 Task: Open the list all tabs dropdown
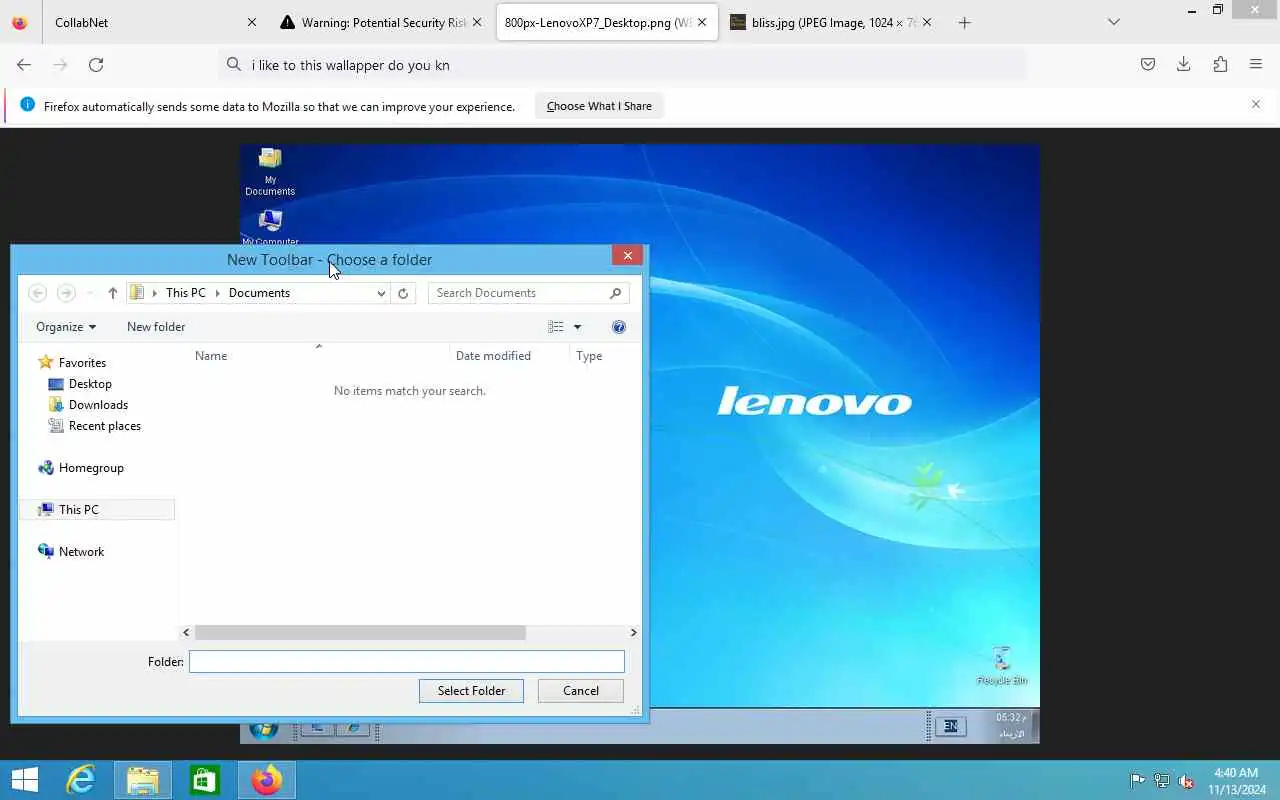pos(1114,22)
